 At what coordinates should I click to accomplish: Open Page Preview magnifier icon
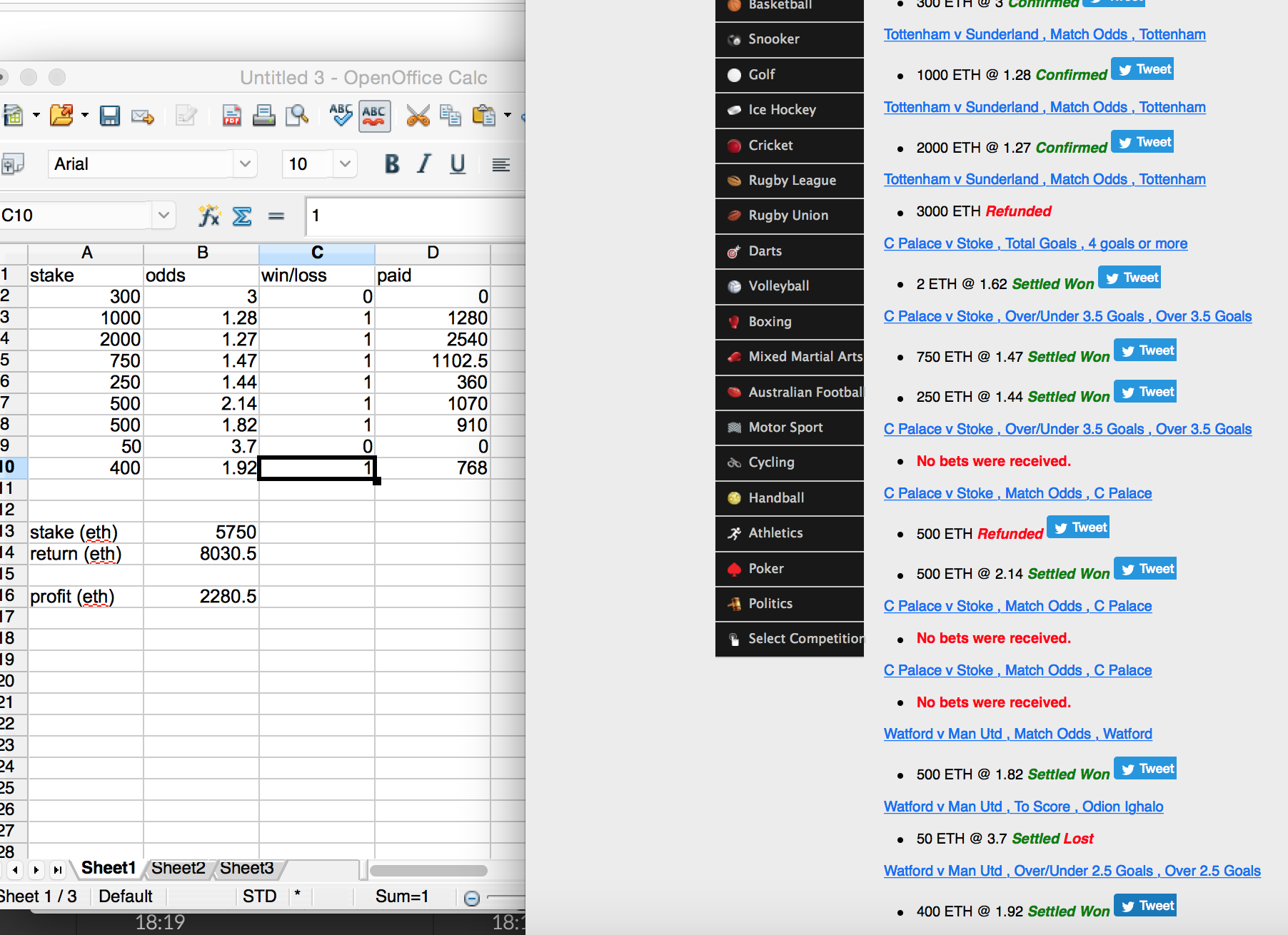click(296, 116)
